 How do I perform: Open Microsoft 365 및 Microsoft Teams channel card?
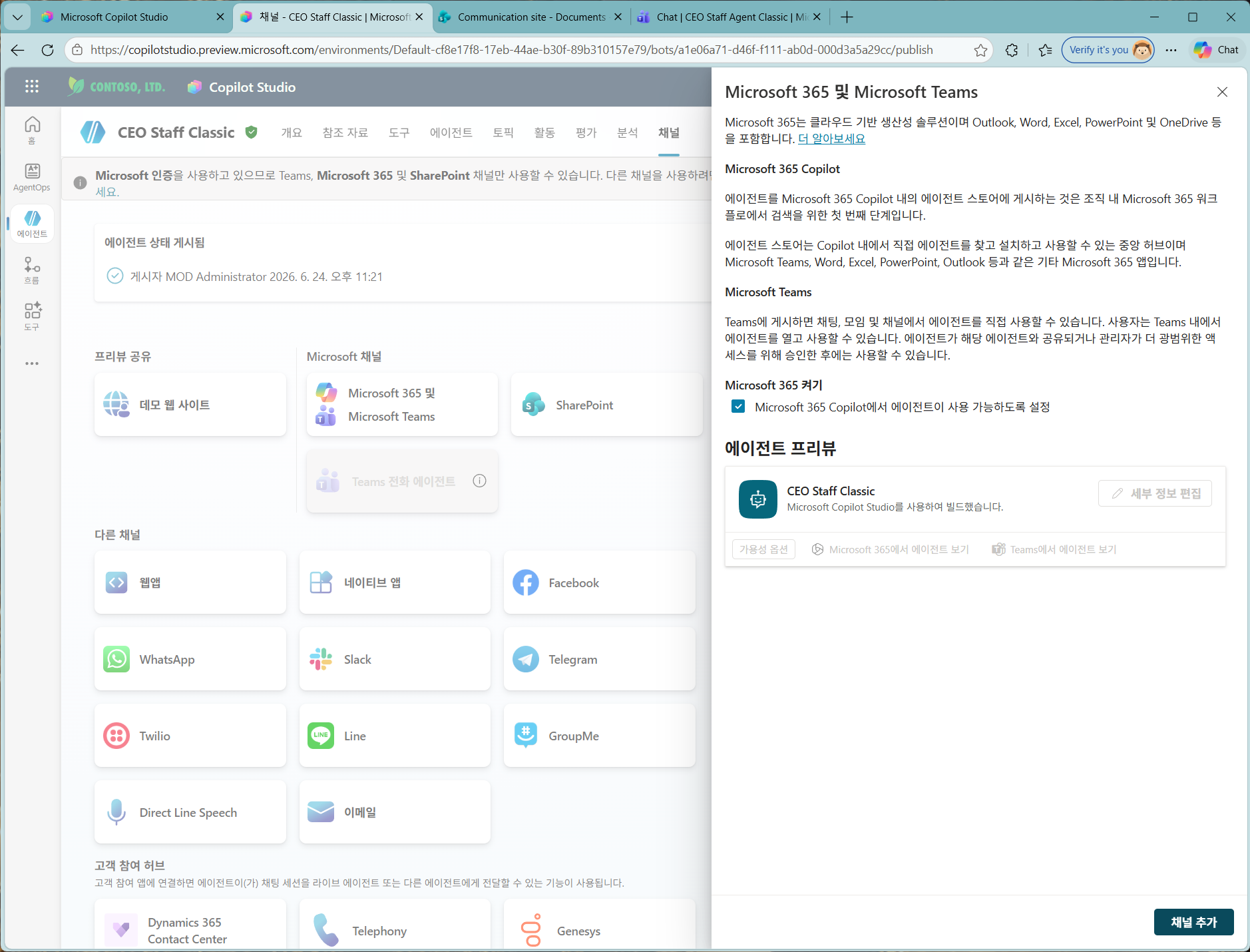coord(402,405)
